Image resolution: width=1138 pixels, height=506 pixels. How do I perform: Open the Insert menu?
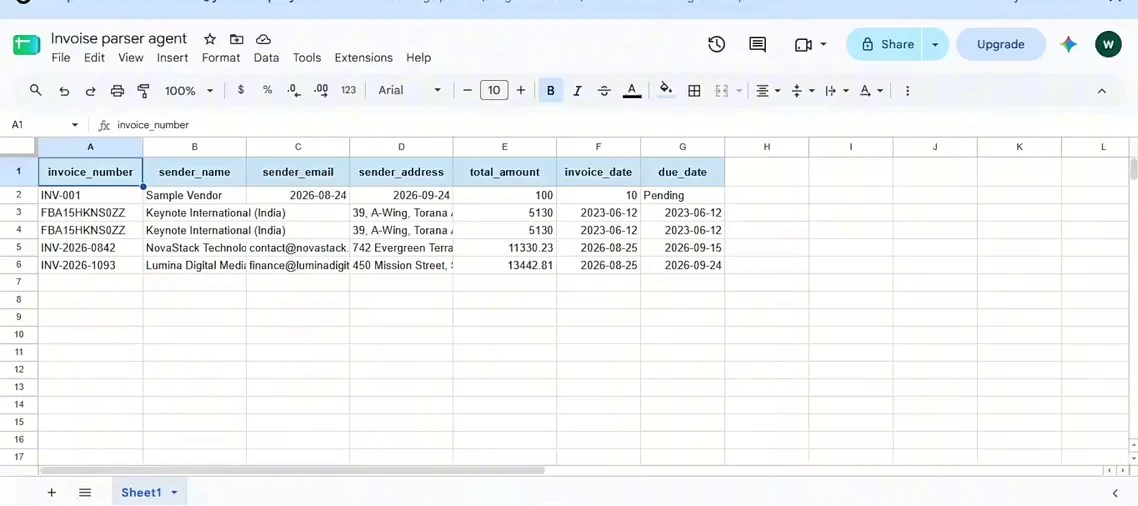[x=173, y=57]
